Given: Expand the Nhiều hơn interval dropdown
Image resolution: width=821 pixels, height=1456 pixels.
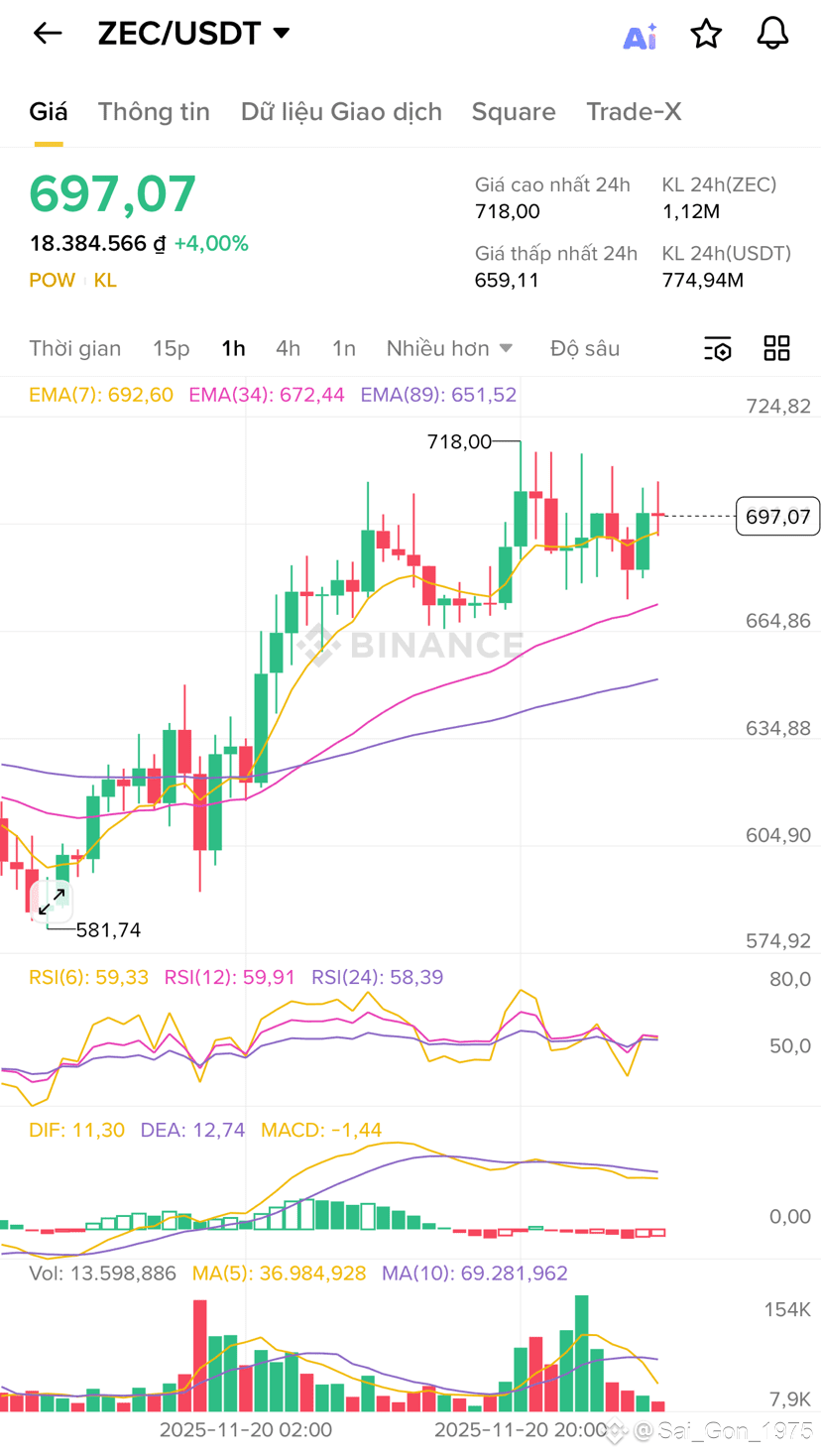Looking at the screenshot, I should pyautogui.click(x=449, y=348).
